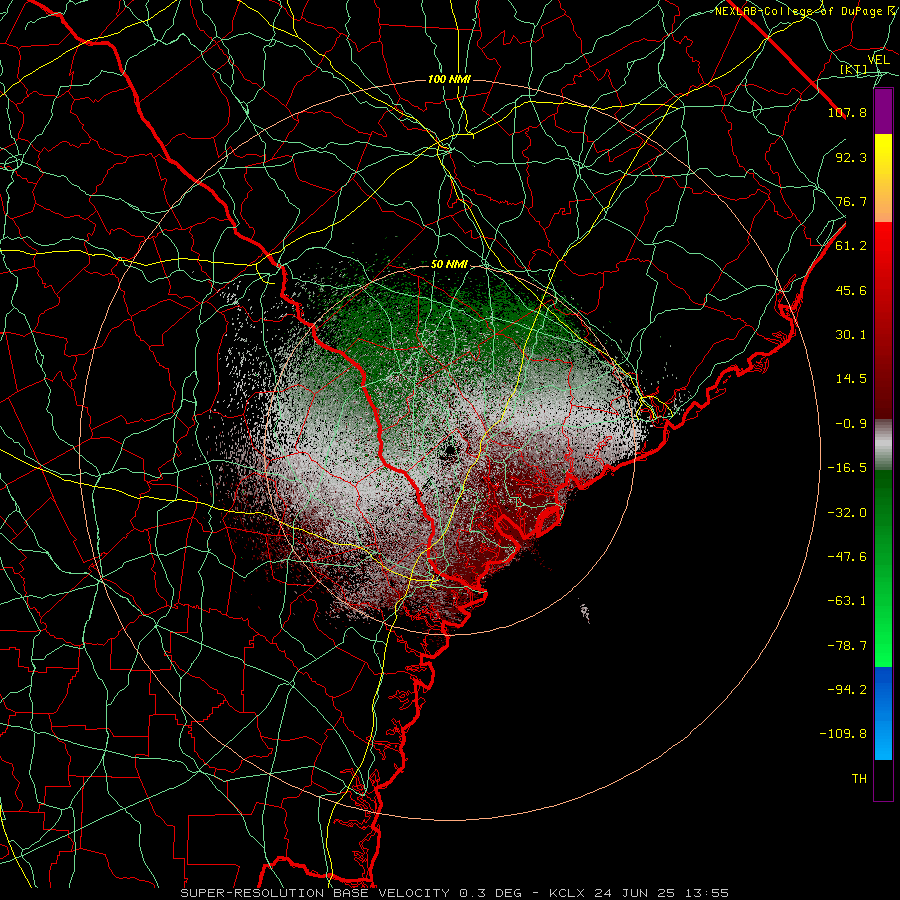Screen dimensions: 900x900
Task: Click the TH threshold label
Action: point(859,779)
